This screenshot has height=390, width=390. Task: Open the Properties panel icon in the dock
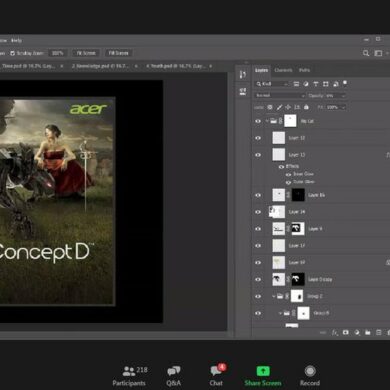pyautogui.click(x=243, y=91)
